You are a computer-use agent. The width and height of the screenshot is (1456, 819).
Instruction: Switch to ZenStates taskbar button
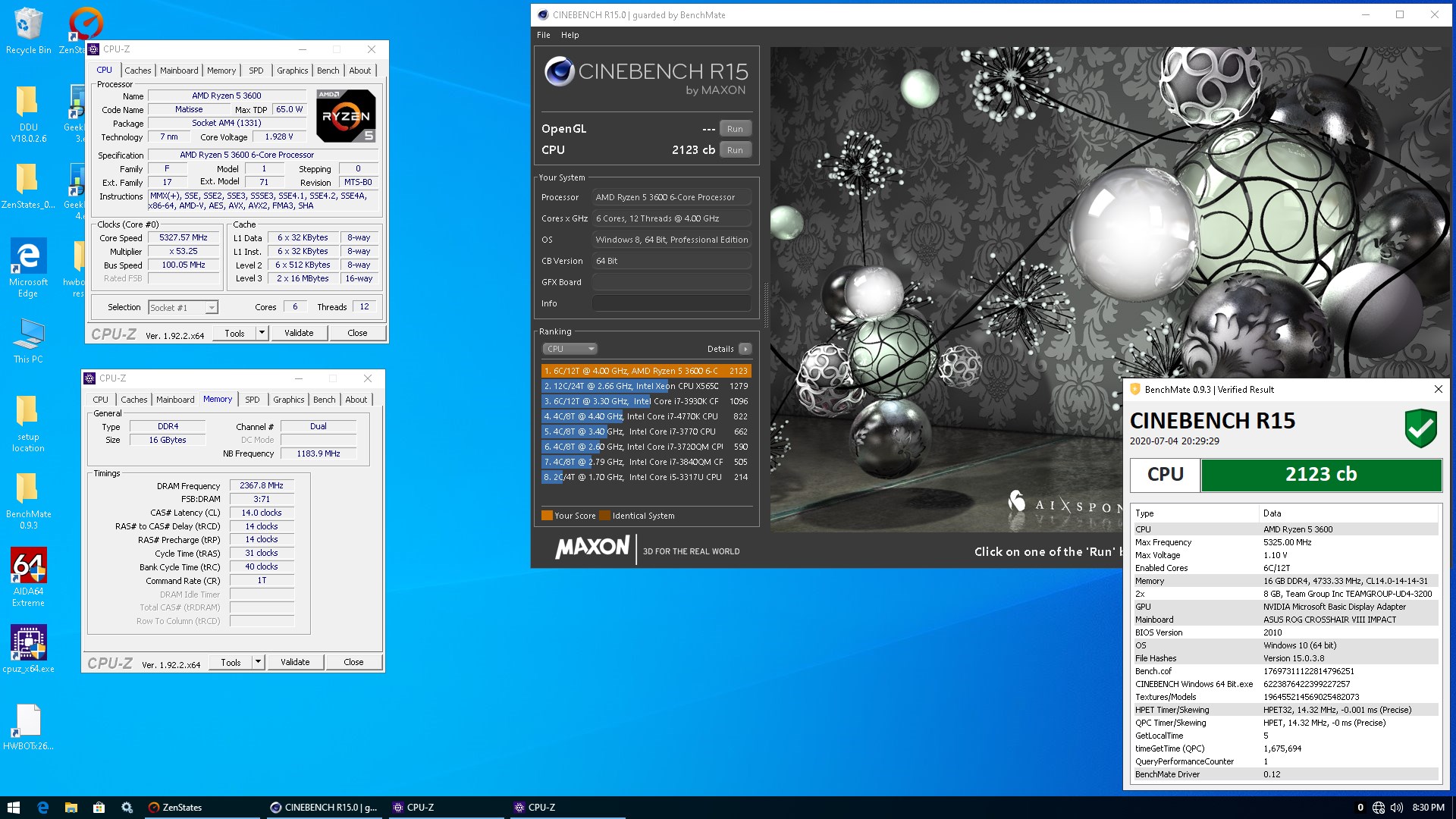201,807
